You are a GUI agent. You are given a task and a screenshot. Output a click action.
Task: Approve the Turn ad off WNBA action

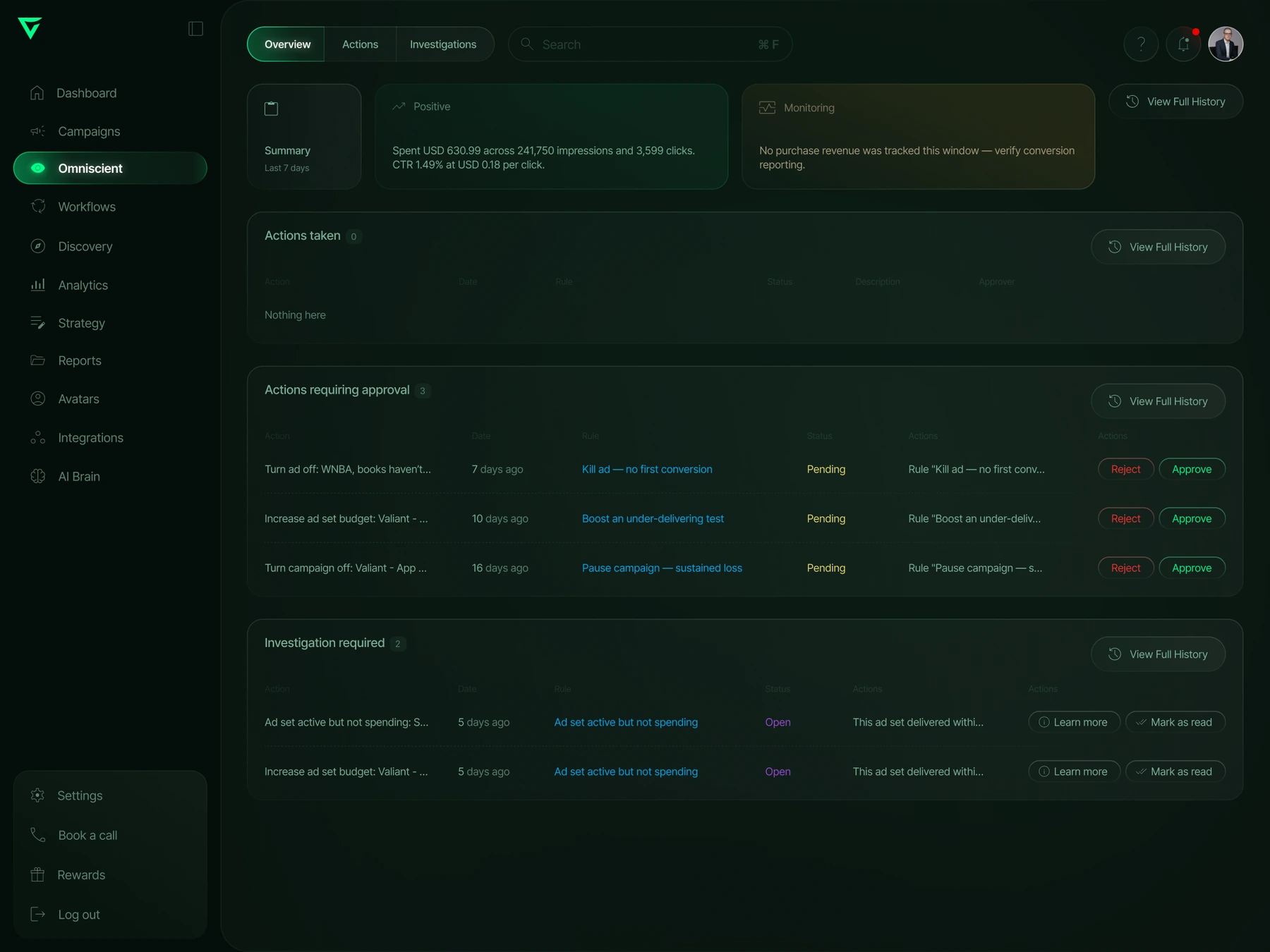coord(1192,469)
